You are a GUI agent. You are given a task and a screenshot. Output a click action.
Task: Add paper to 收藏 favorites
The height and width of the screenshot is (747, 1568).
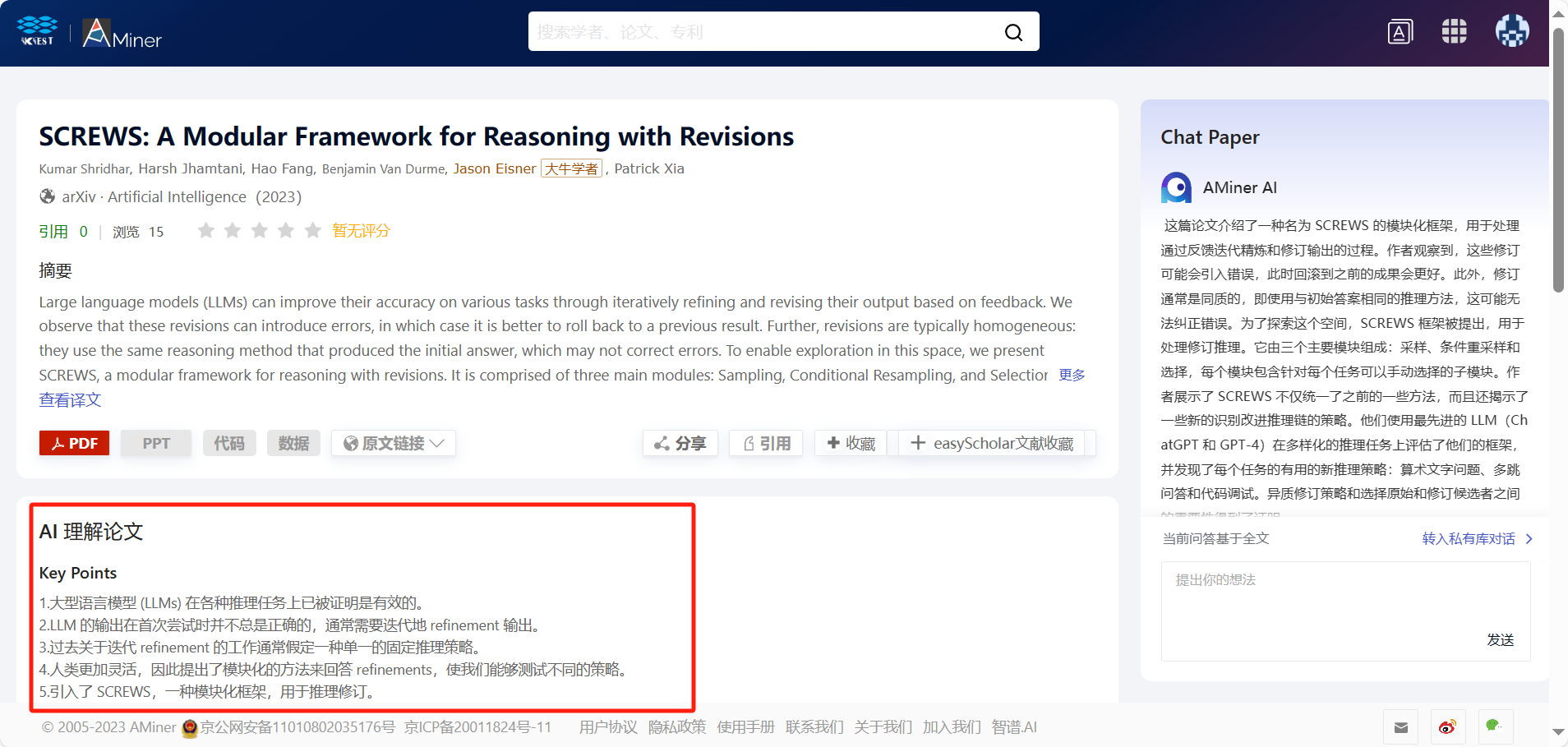click(x=851, y=444)
